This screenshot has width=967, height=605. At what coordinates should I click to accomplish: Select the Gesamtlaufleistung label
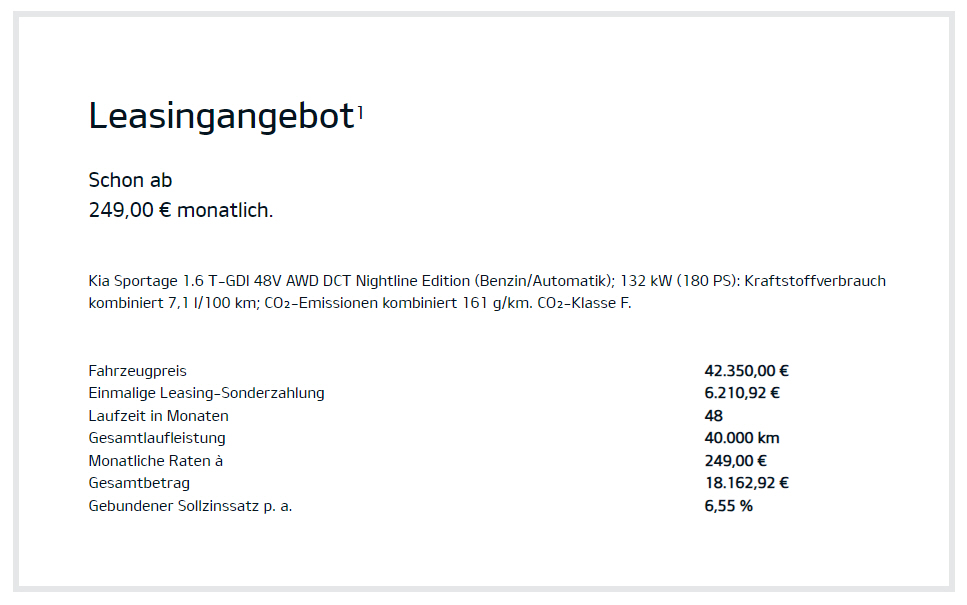[x=157, y=438]
